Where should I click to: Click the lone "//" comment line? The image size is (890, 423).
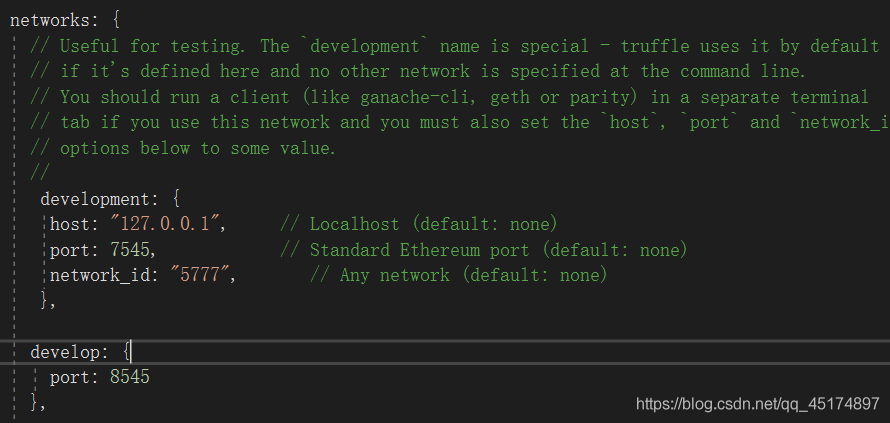coord(41,173)
